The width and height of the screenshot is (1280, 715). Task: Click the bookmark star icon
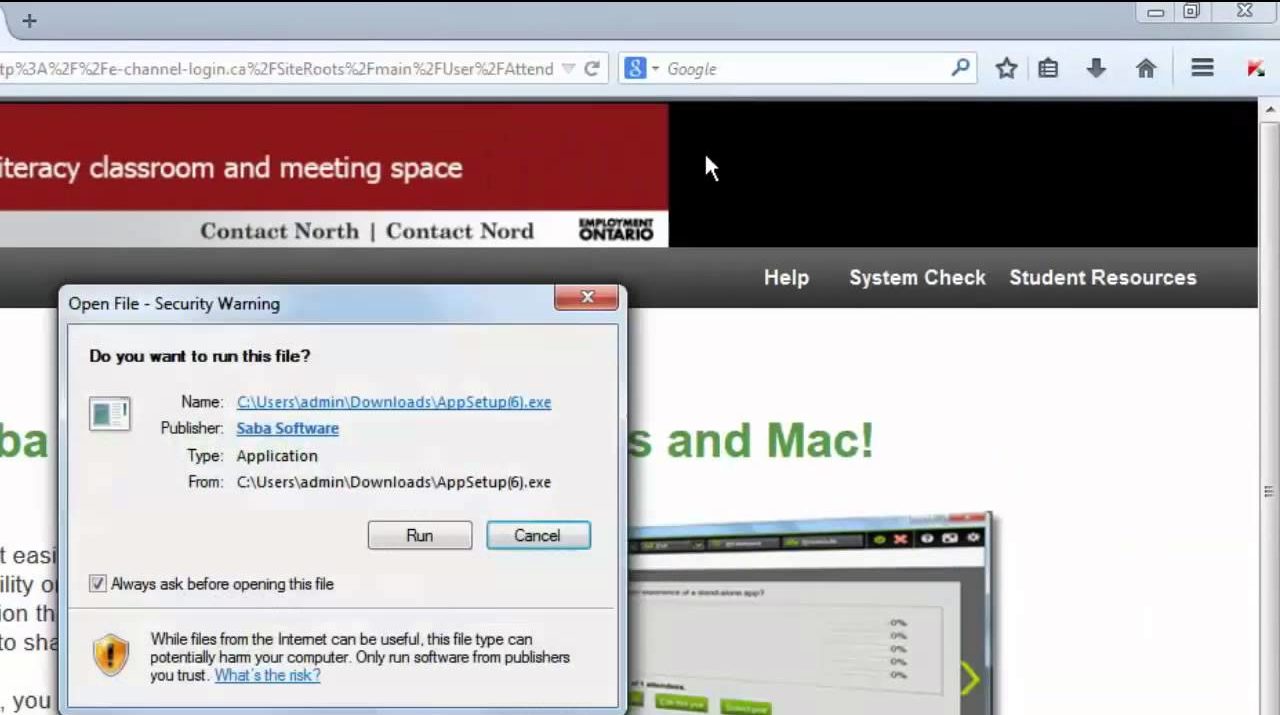[1006, 69]
